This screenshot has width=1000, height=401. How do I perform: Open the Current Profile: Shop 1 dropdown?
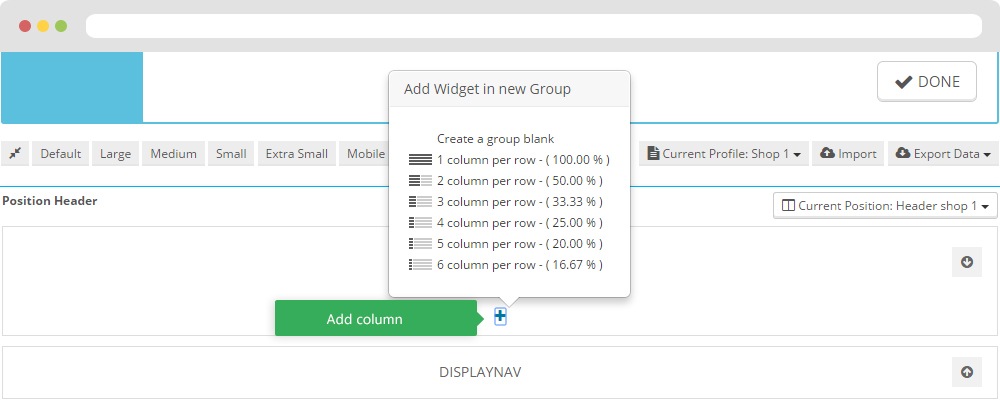724,154
